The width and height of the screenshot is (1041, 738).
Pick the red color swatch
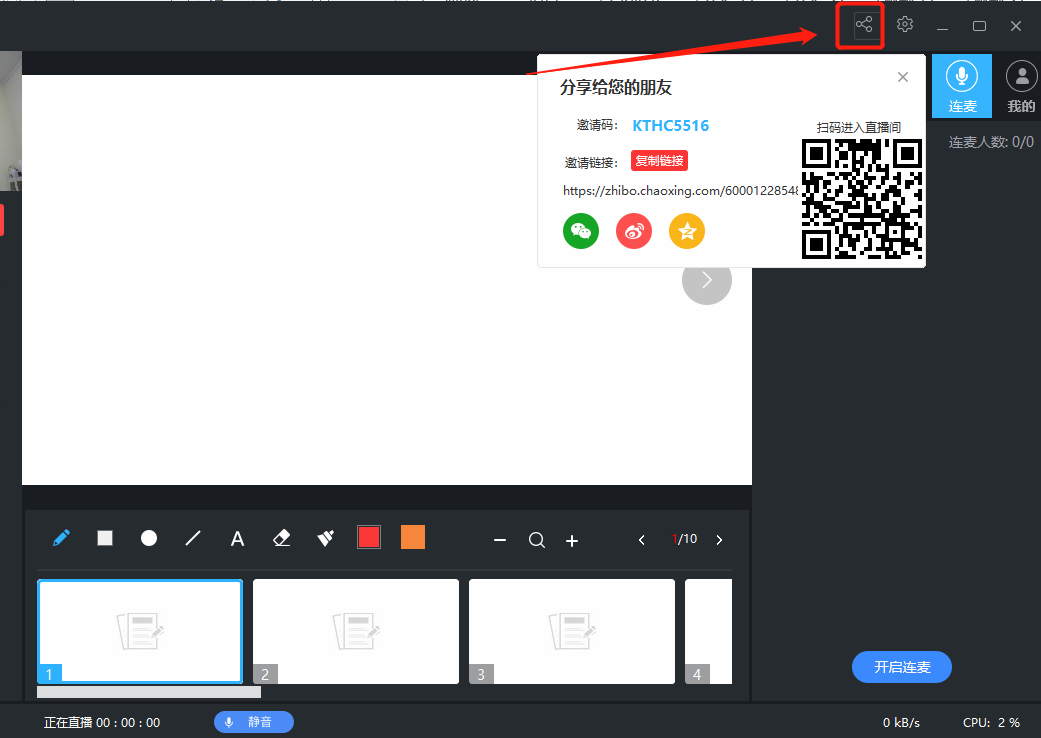[x=368, y=538]
